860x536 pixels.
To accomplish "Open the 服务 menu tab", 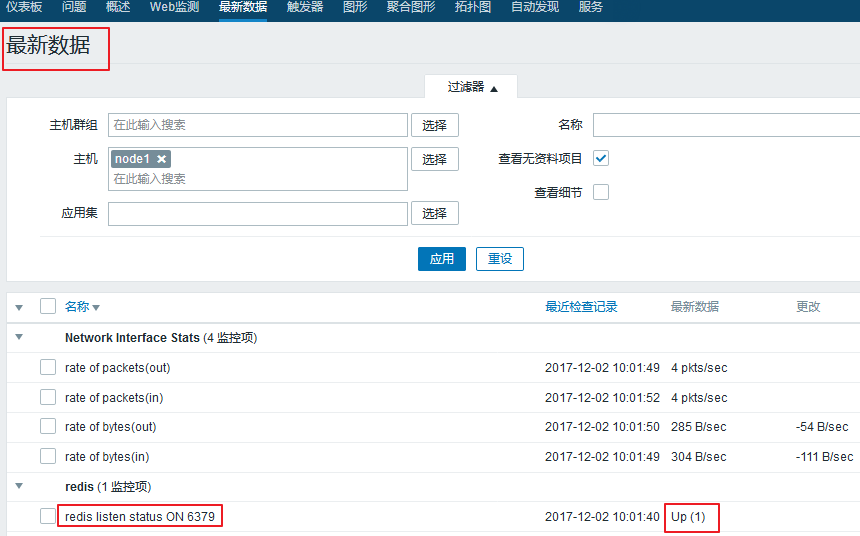I will pyautogui.click(x=591, y=7).
